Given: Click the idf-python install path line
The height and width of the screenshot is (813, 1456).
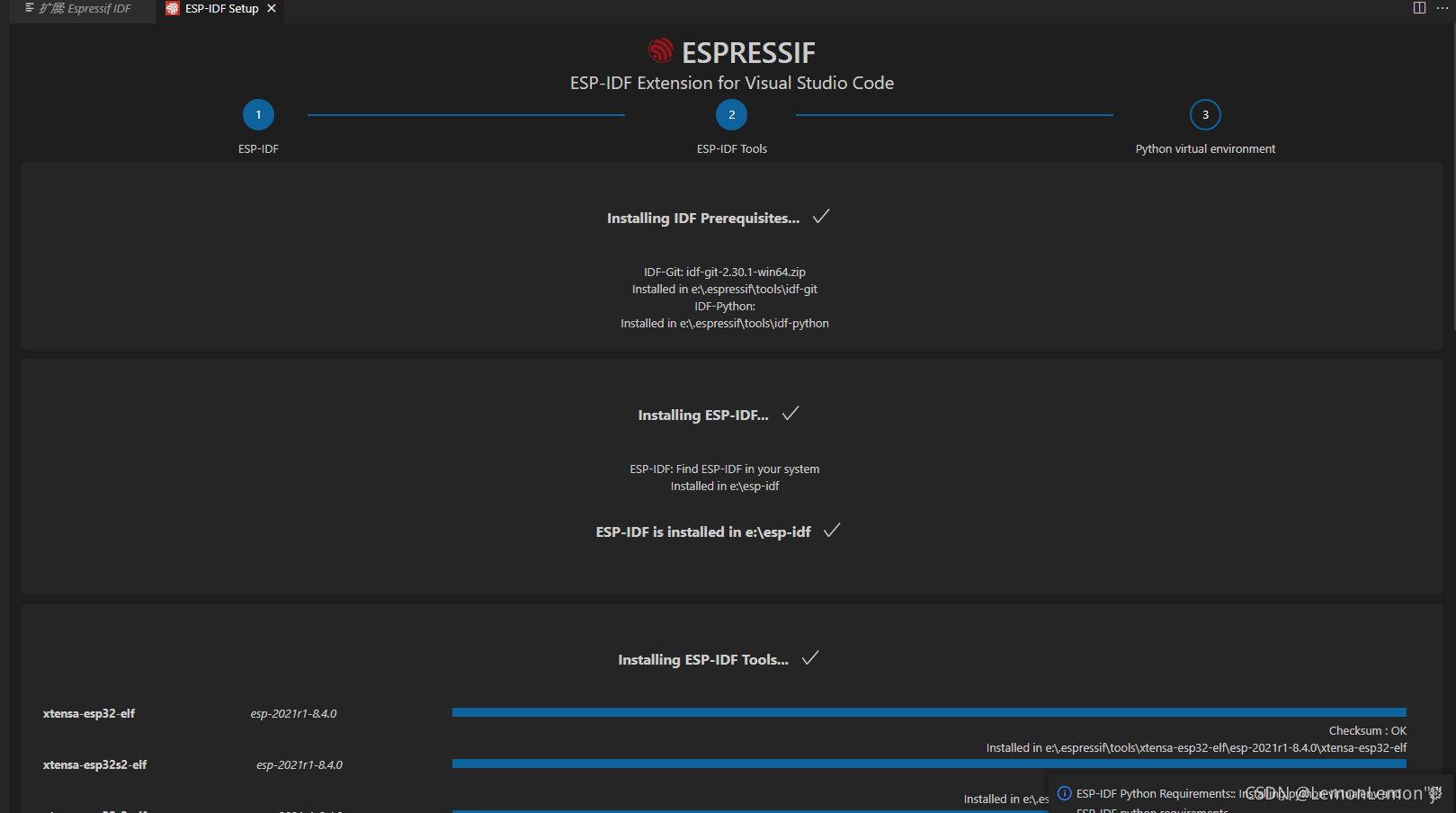Looking at the screenshot, I should coord(725,324).
